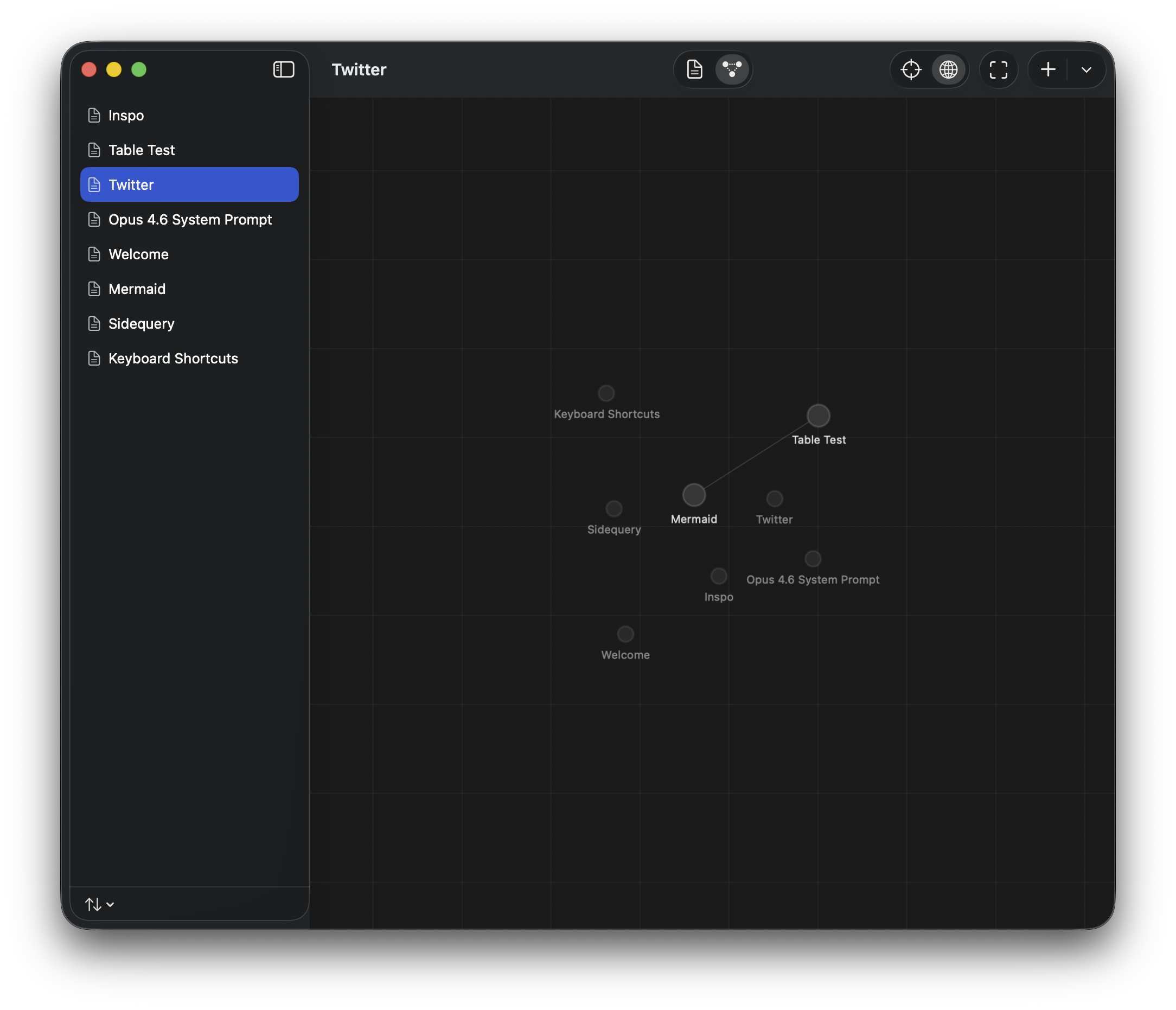1176x1010 pixels.
Task: Click the Sidequery document icon in sidebar
Action: pos(94,323)
